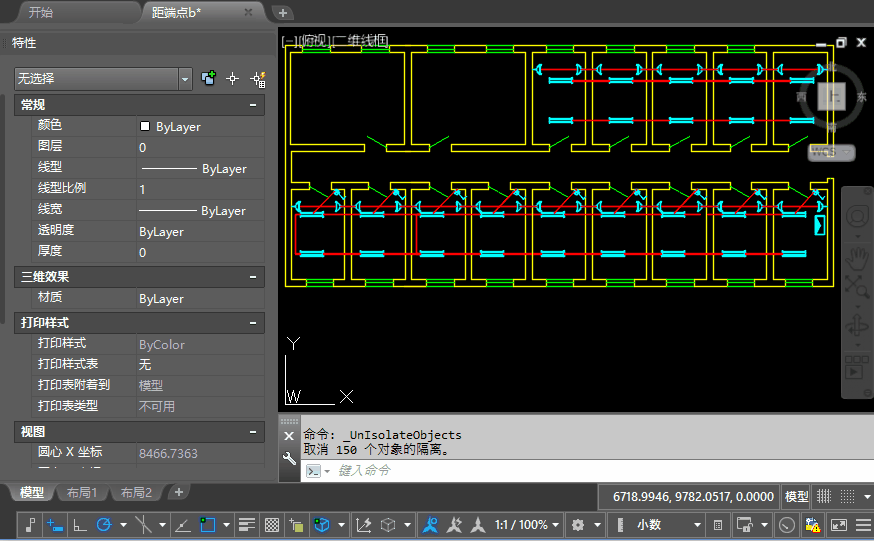Click the customization menu icon in status bar

(861, 525)
